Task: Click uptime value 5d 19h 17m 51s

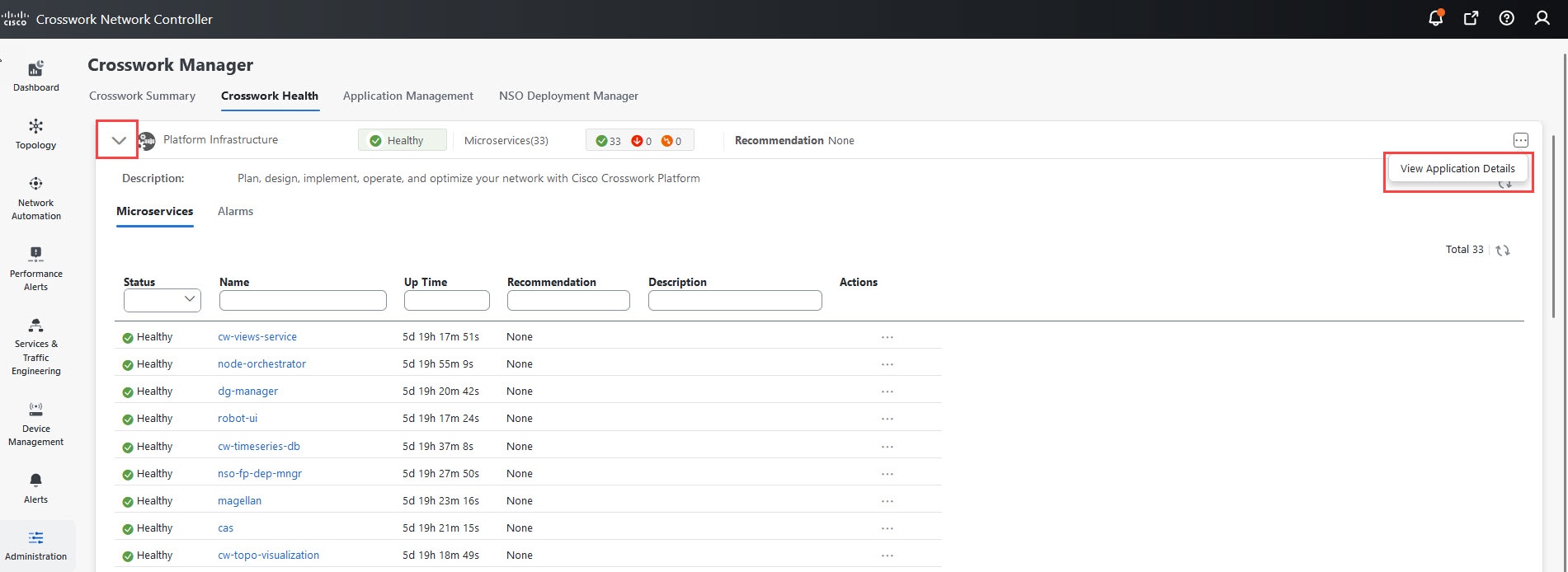Action: (x=440, y=337)
